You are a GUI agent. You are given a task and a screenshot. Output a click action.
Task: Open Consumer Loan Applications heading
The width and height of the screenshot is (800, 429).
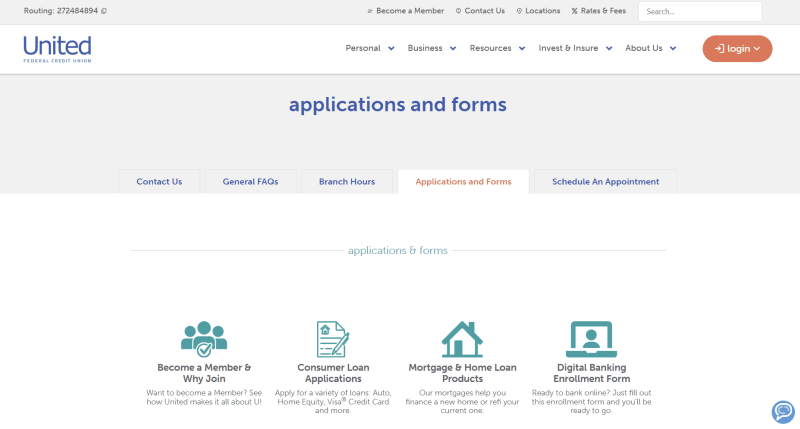(x=333, y=373)
